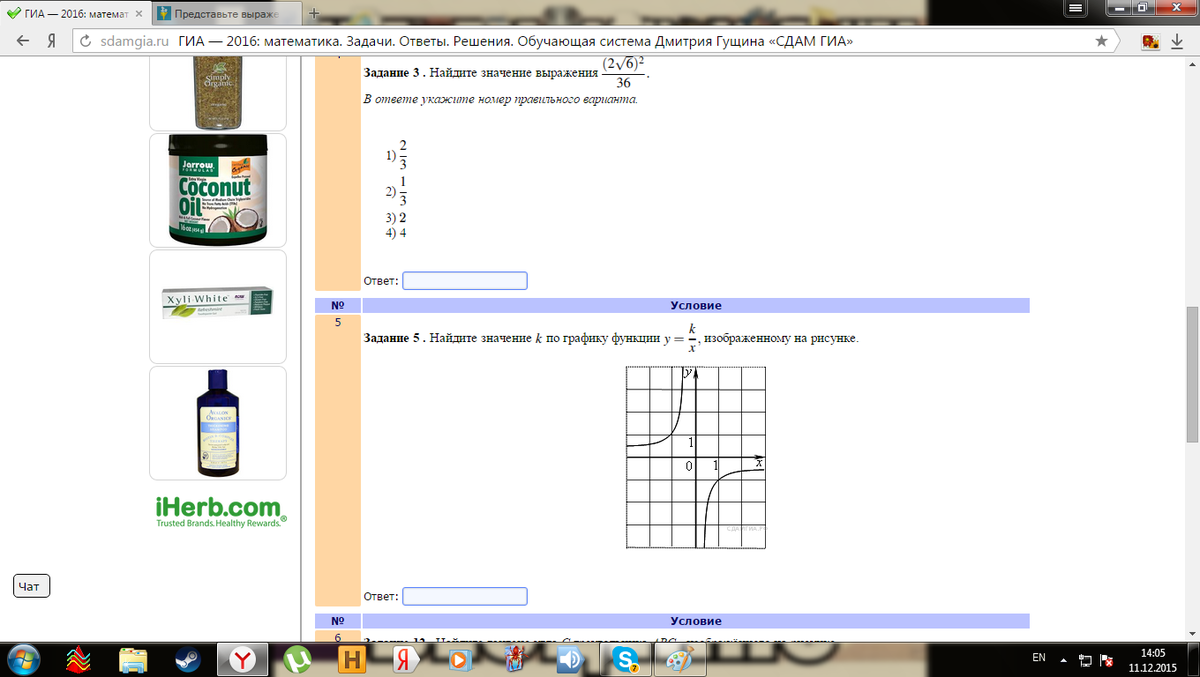Click answer option '4) 4'
The width and height of the screenshot is (1200, 677).
click(x=395, y=233)
